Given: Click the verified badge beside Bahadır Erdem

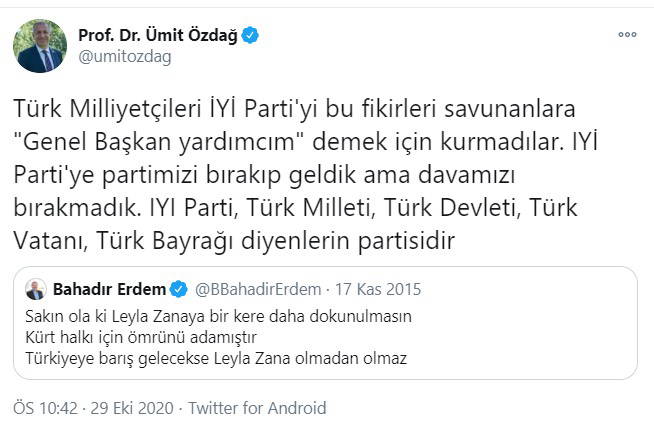Looking at the screenshot, I should tap(179, 290).
